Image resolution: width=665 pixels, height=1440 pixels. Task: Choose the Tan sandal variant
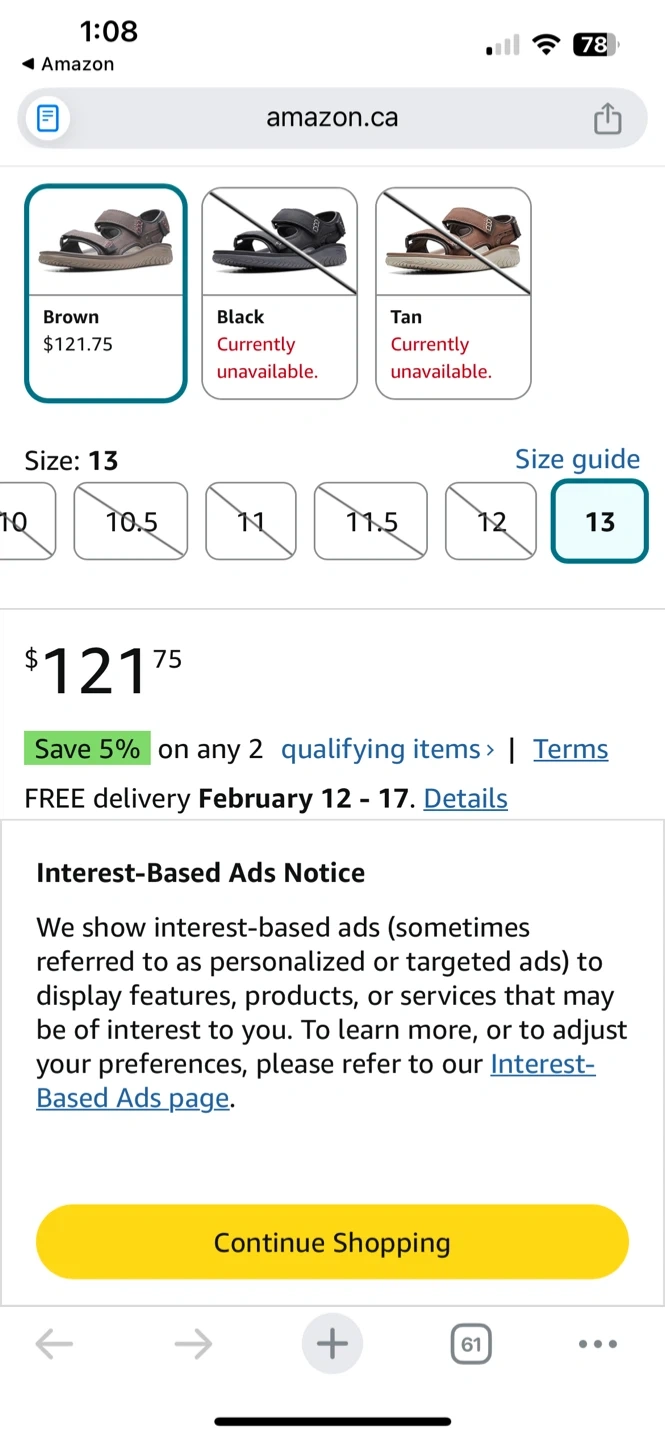coord(453,293)
